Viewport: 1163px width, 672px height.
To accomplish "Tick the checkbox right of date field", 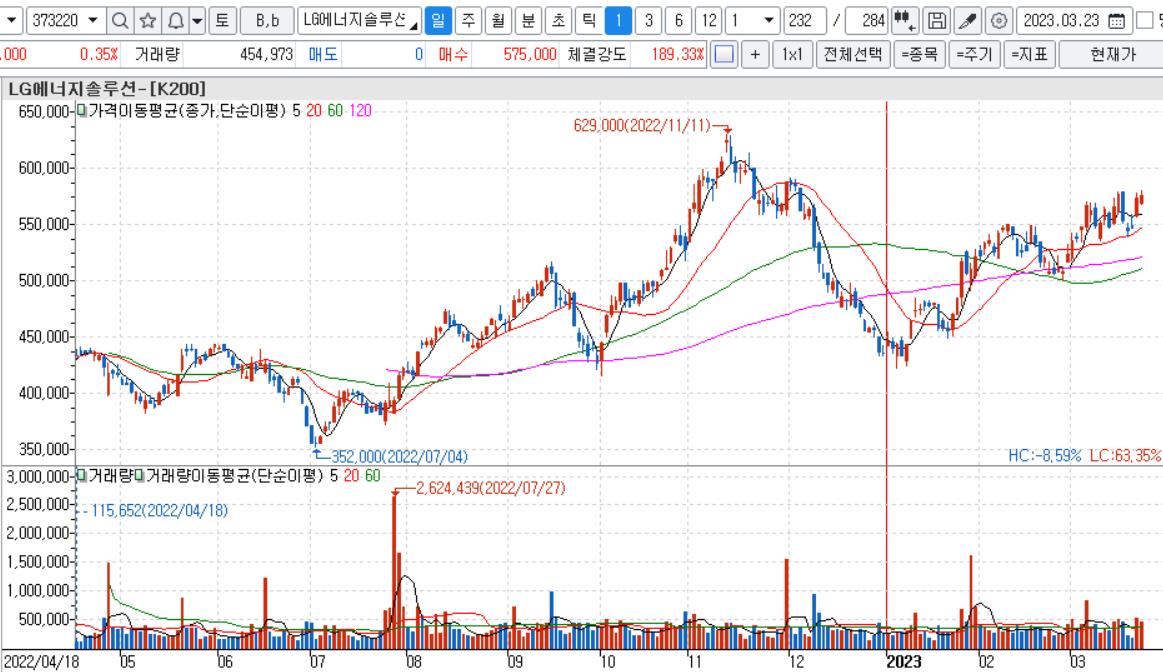I will 1145,21.
